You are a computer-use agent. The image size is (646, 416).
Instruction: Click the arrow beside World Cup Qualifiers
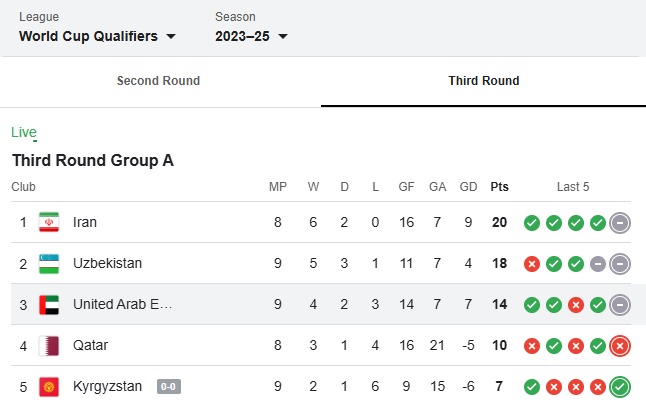[171, 37]
